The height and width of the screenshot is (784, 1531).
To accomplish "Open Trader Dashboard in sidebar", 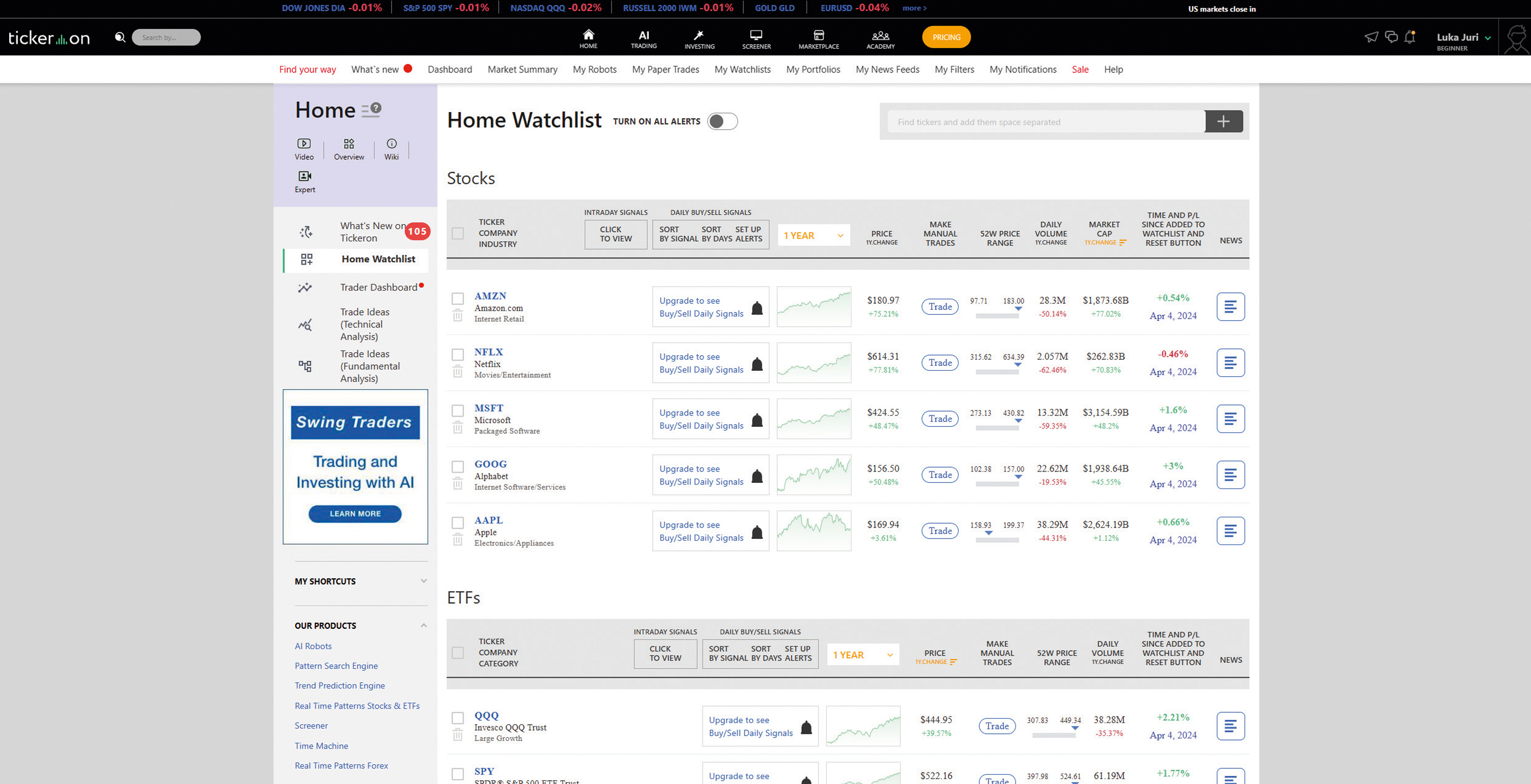I will click(378, 287).
